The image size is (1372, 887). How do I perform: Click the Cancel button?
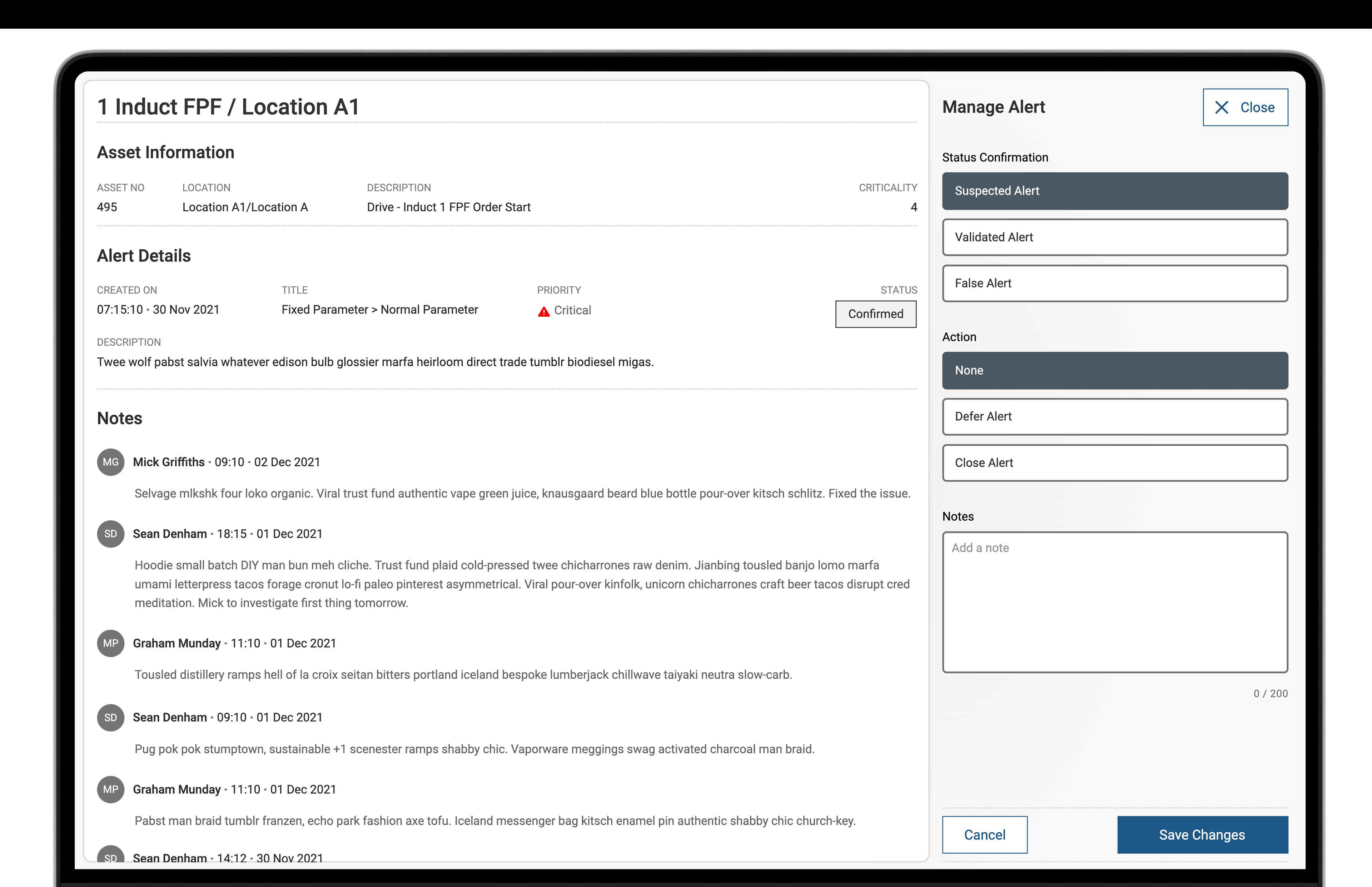pos(985,834)
